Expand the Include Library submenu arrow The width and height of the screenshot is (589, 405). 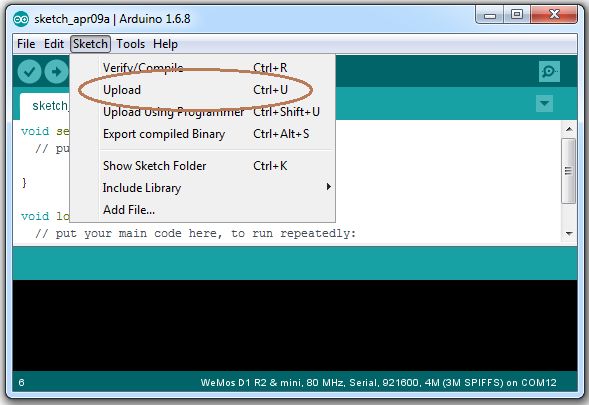pos(329,187)
